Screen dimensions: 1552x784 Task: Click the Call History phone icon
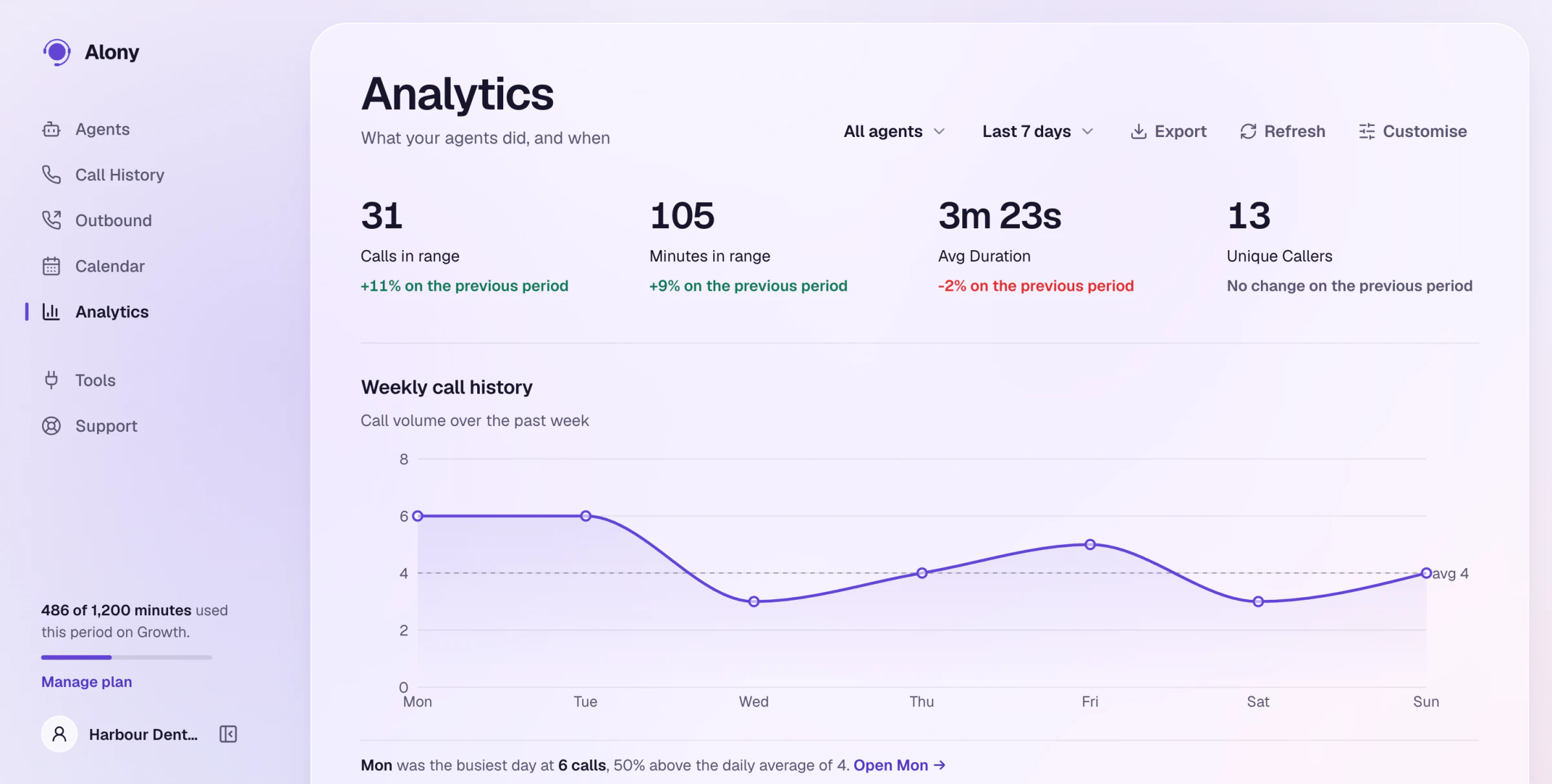click(x=51, y=175)
